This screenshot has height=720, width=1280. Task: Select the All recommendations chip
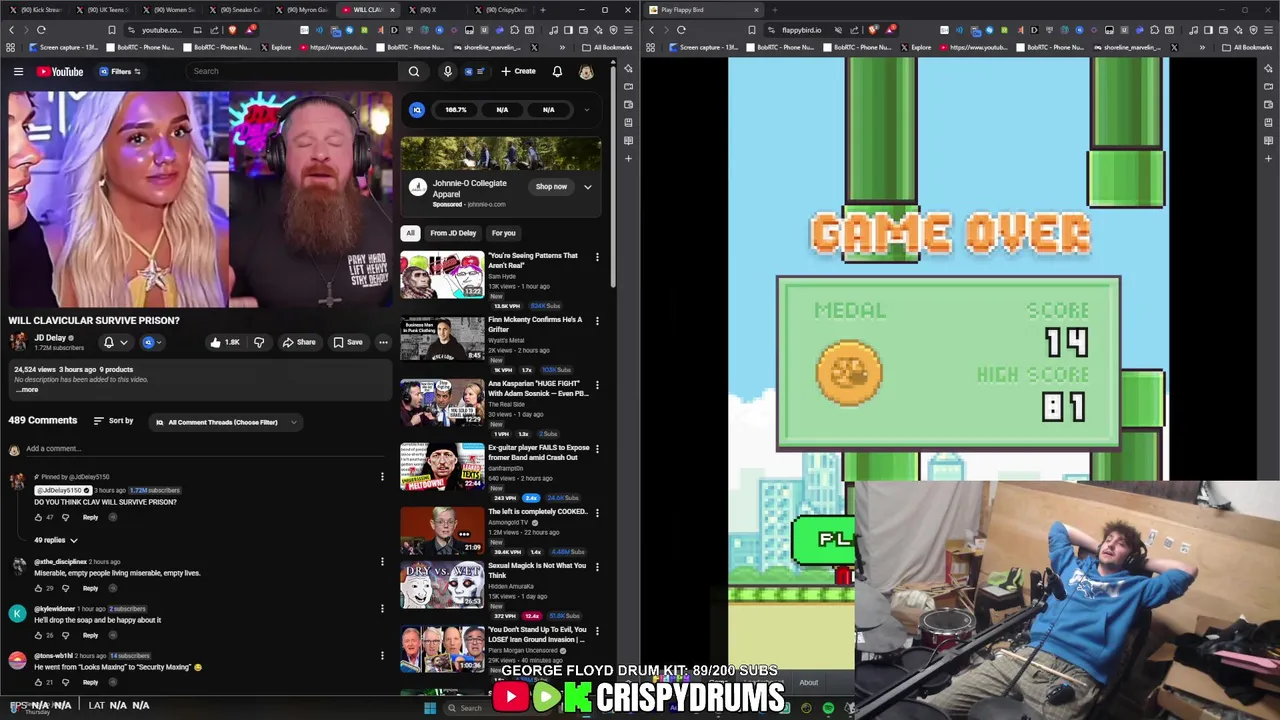(410, 233)
